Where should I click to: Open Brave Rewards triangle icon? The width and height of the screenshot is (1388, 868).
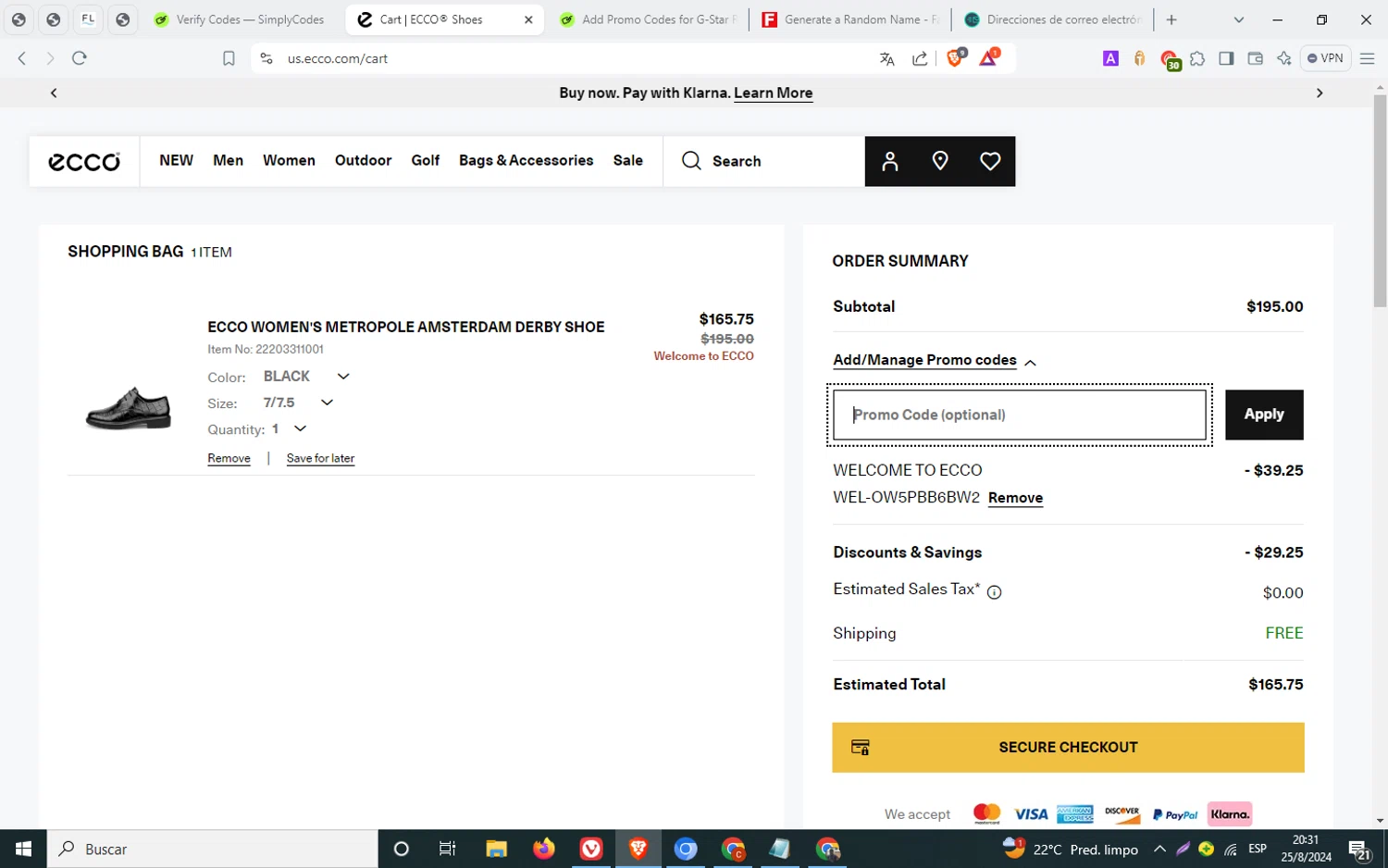[x=988, y=57]
